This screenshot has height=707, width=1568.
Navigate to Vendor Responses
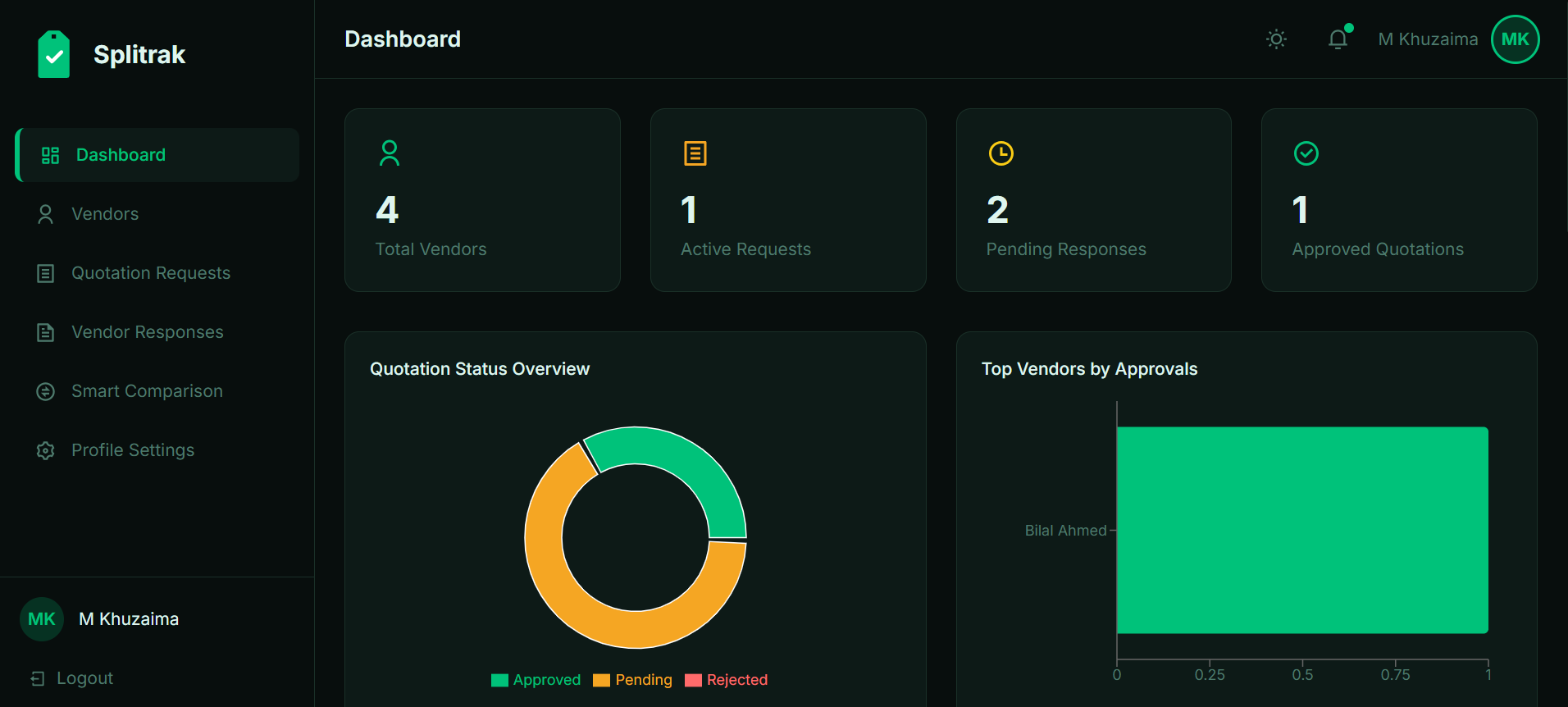click(x=157, y=332)
